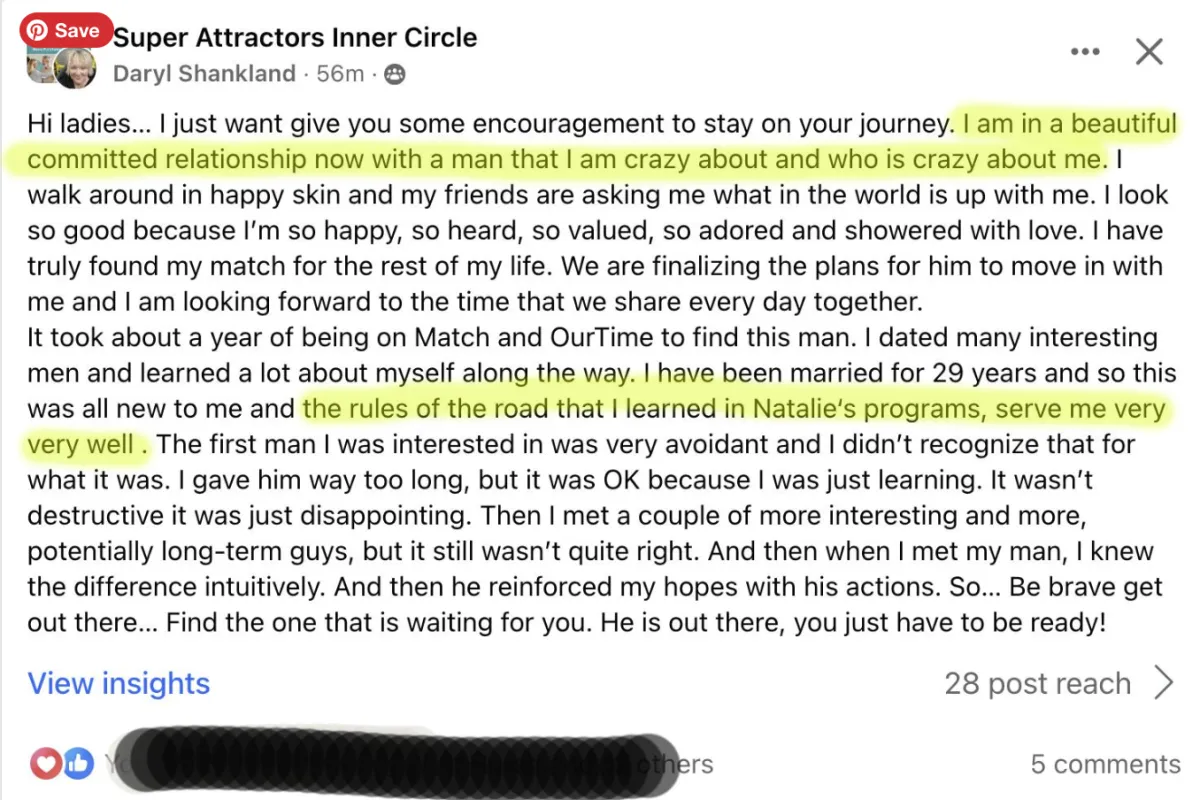The width and height of the screenshot is (1200, 800).
Task: Click Daryl Shankland's profile picture
Action: click(x=75, y=68)
